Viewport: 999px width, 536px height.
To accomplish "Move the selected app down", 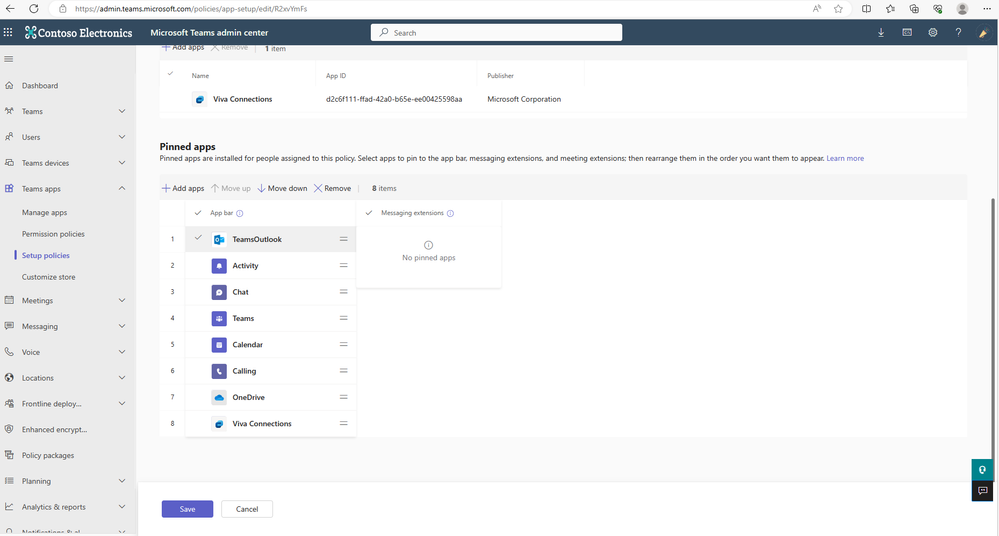I will click(282, 189).
